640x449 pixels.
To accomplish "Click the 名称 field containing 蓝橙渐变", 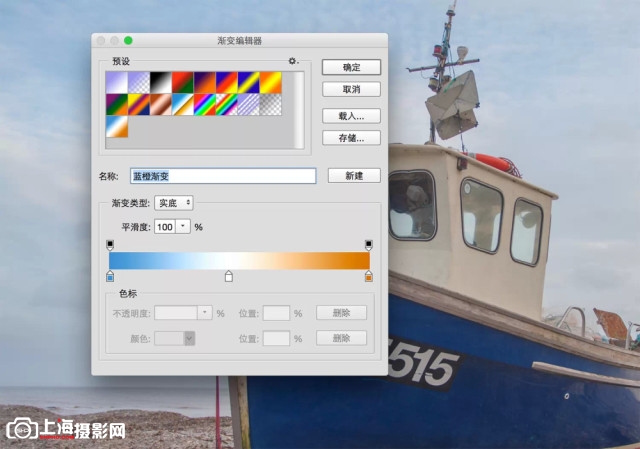I will pos(223,176).
